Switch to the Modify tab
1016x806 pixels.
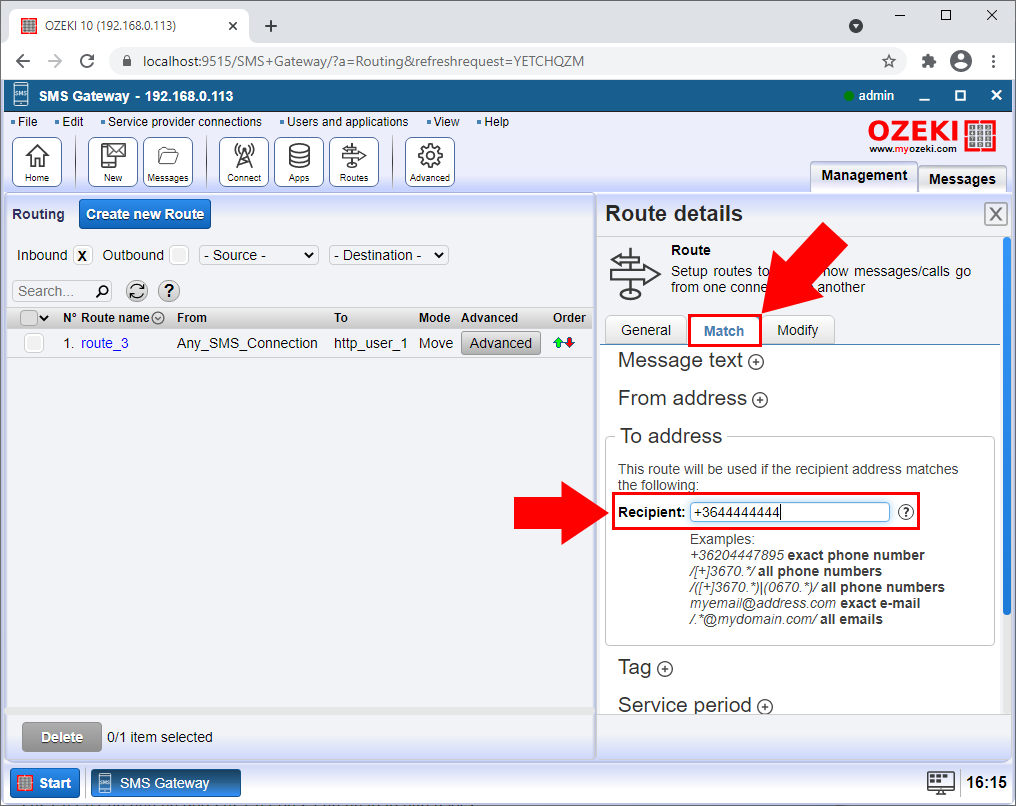(x=798, y=330)
